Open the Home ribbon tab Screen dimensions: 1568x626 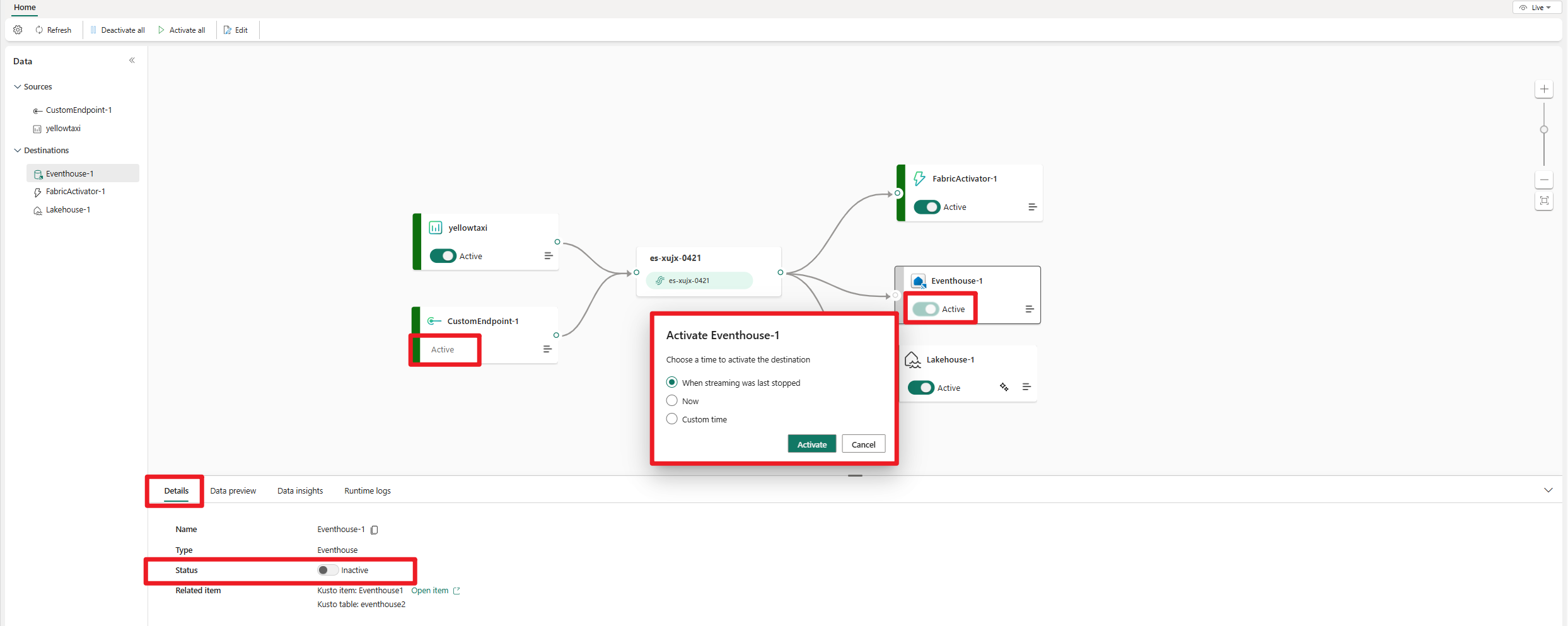pyautogui.click(x=25, y=8)
